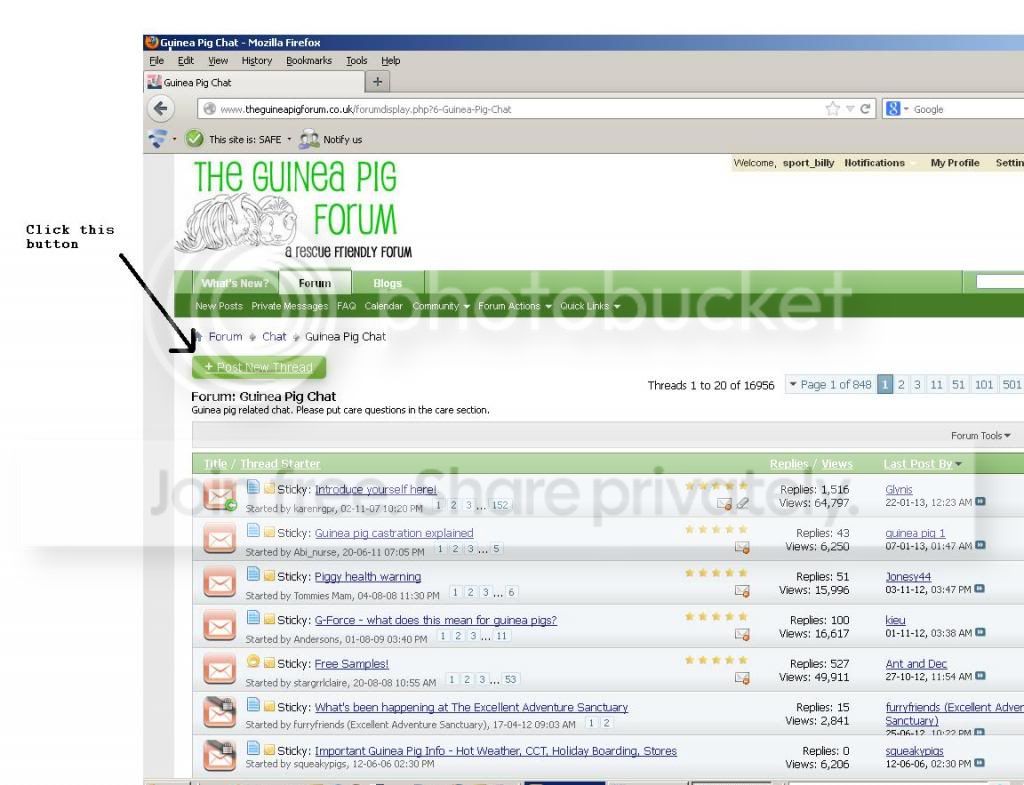Open the Tools menu
The height and width of the screenshot is (785, 1024).
[356, 61]
